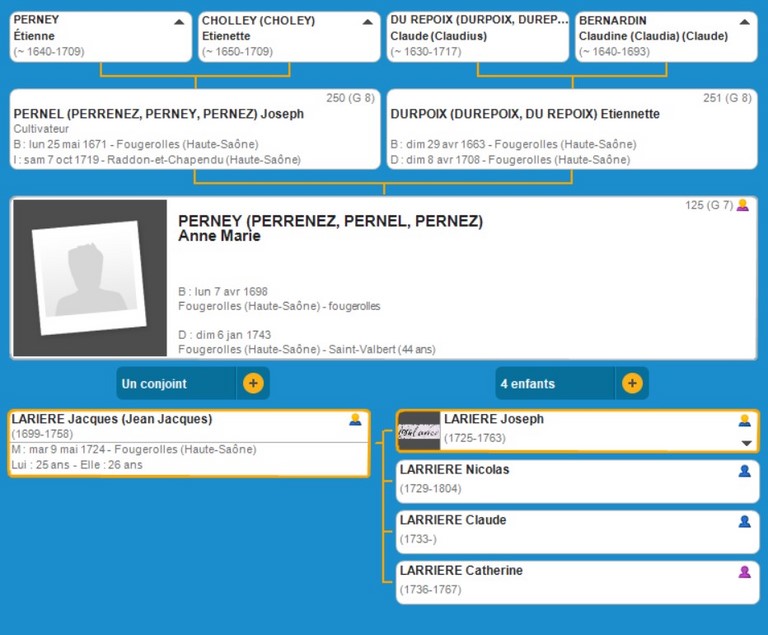Click LARIERE Joseph's signature thumbnail
The image size is (768, 635).
tap(419, 430)
